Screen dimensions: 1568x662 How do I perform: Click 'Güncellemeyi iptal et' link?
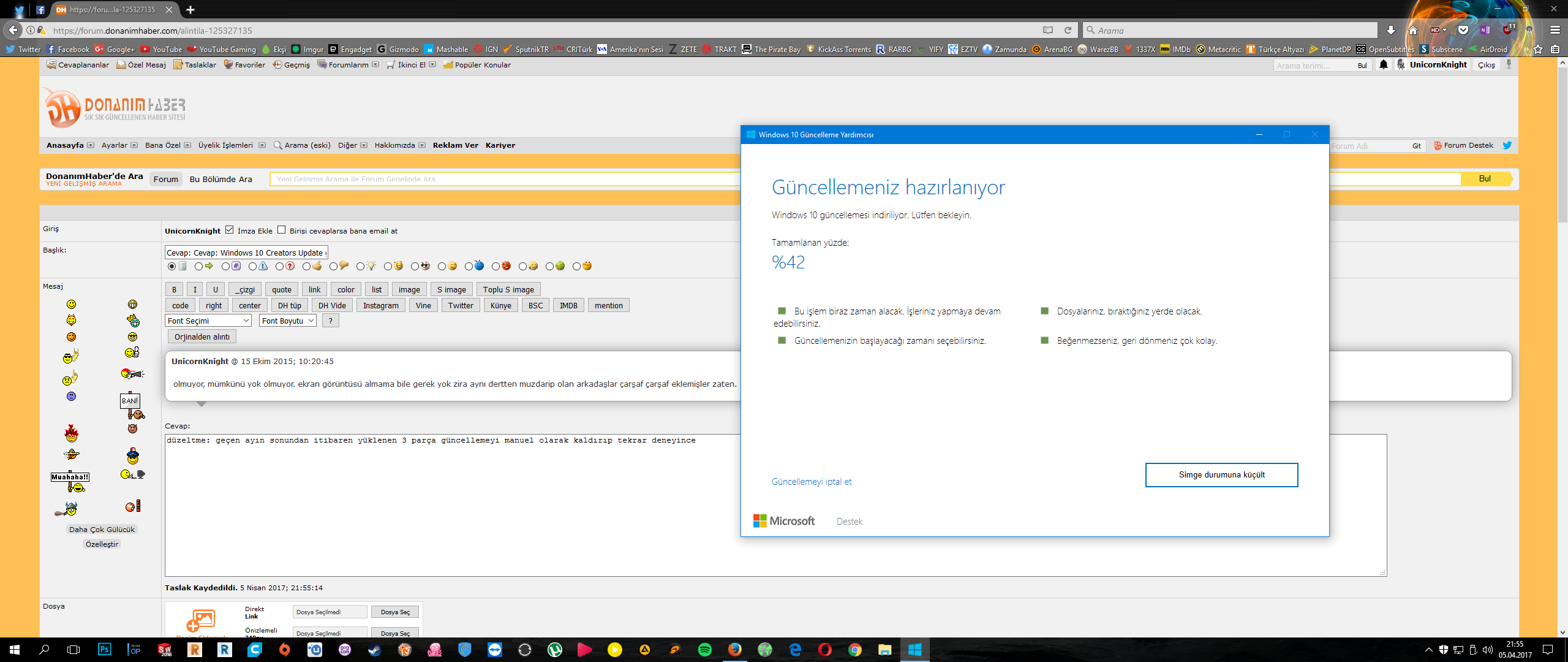pos(812,482)
